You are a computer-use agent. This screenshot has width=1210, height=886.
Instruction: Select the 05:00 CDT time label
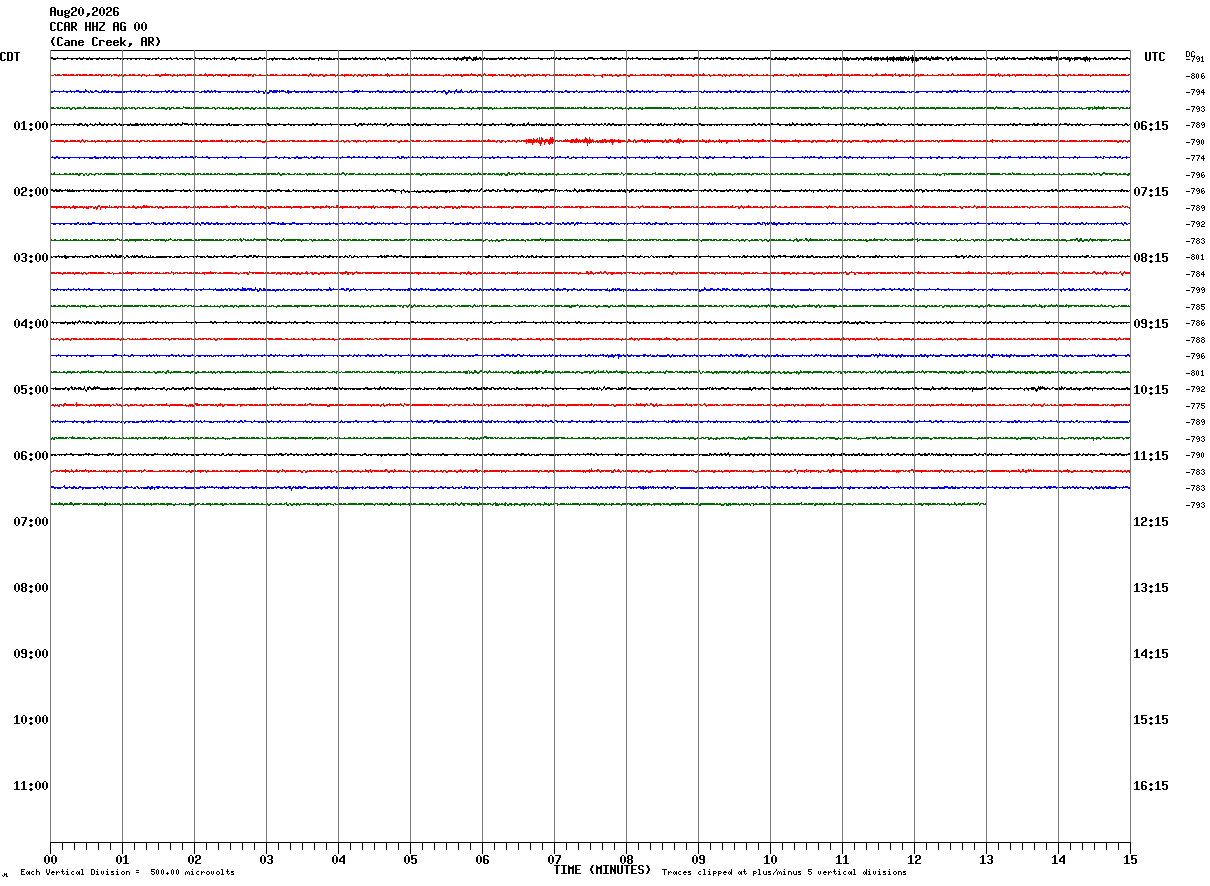(x=31, y=390)
